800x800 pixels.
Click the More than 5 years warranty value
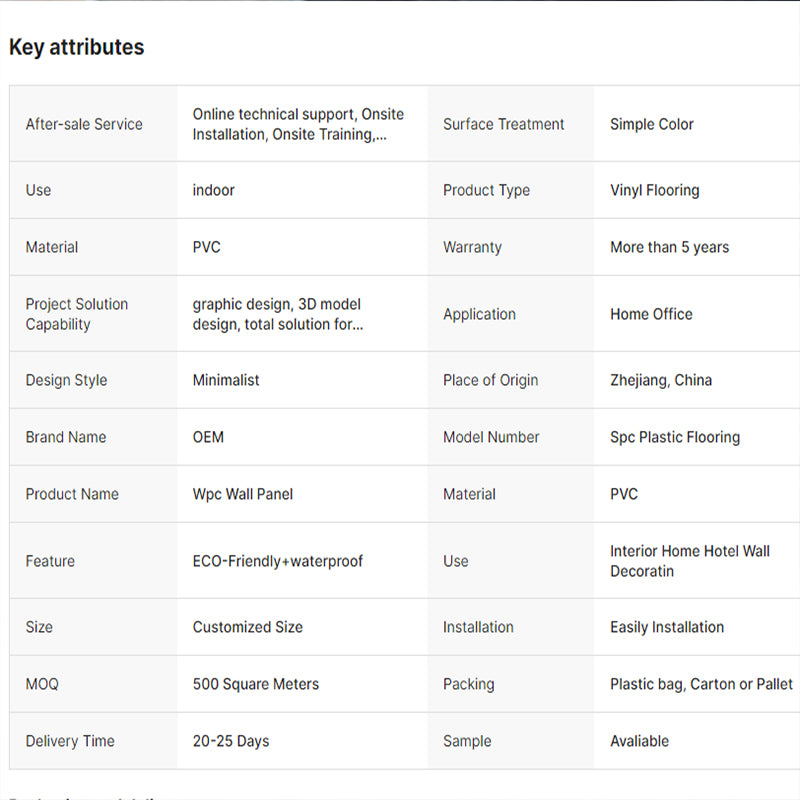coord(669,247)
